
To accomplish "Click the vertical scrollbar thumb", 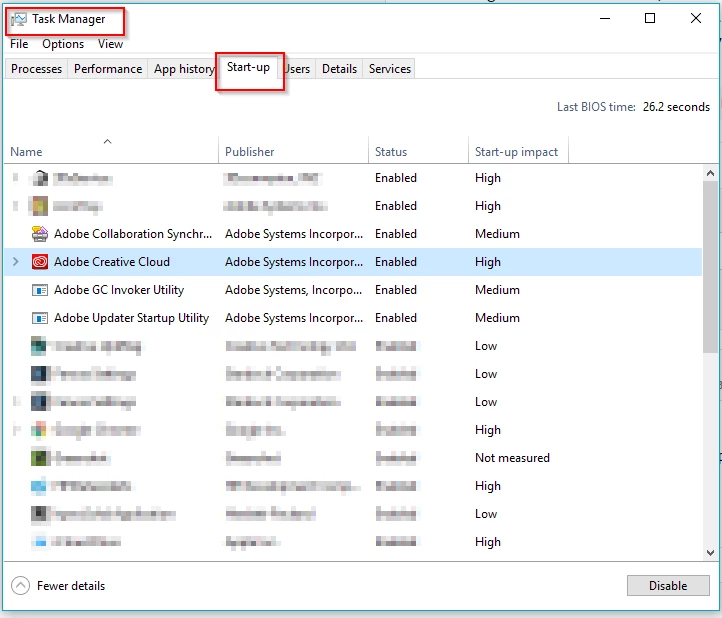I will 710,267.
